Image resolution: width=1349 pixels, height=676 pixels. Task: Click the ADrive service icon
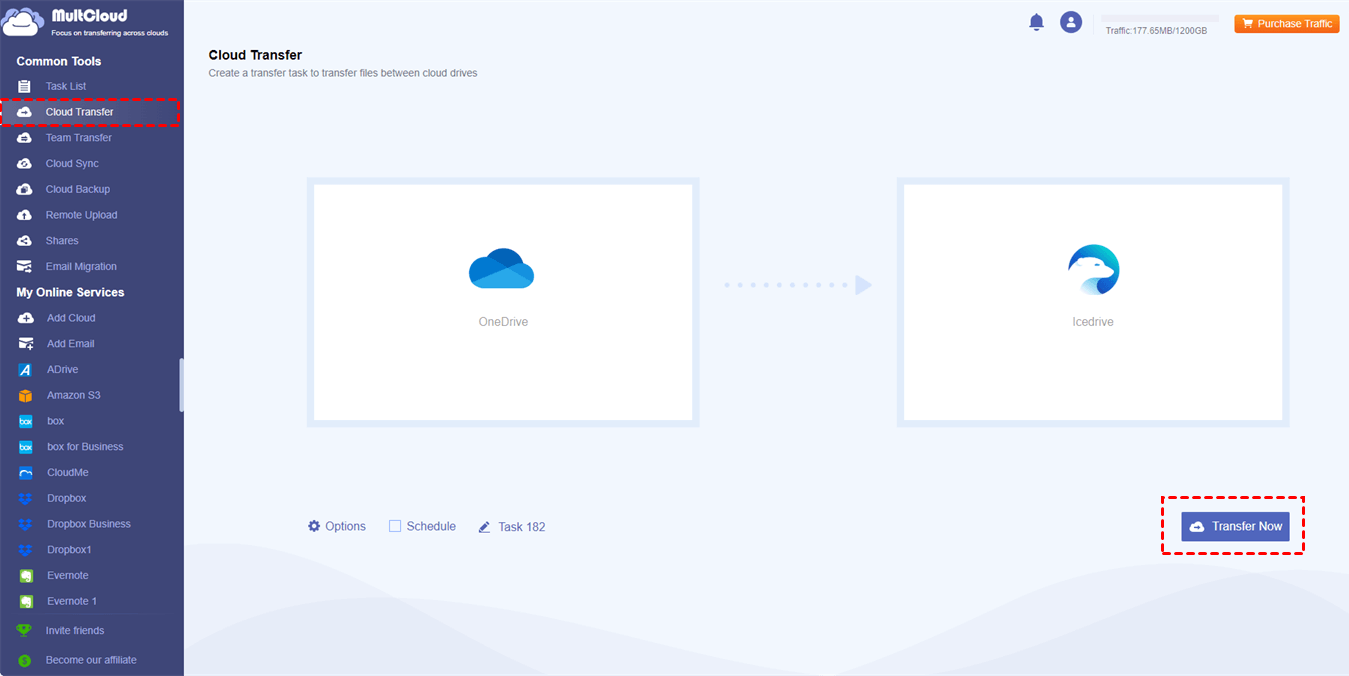(x=26, y=370)
